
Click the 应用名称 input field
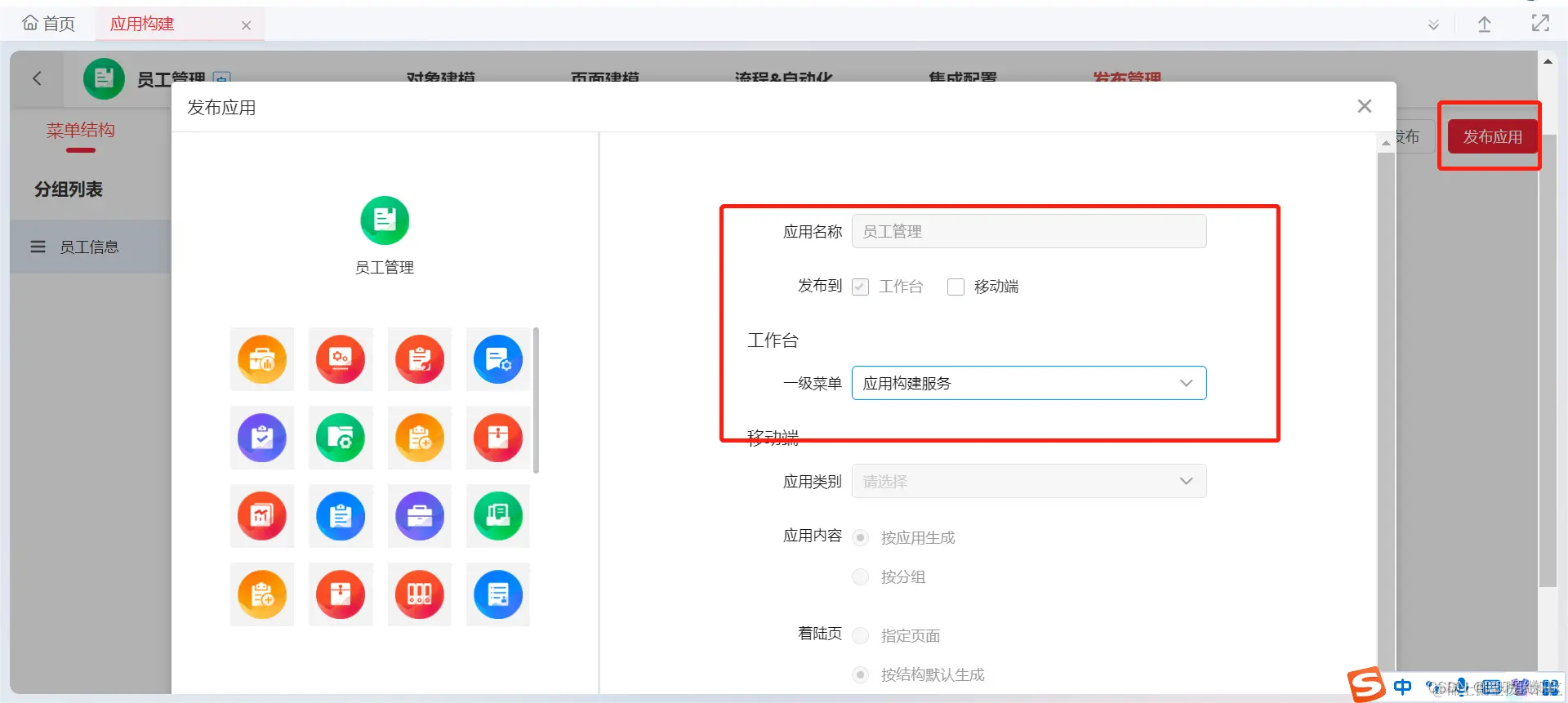pos(1029,231)
